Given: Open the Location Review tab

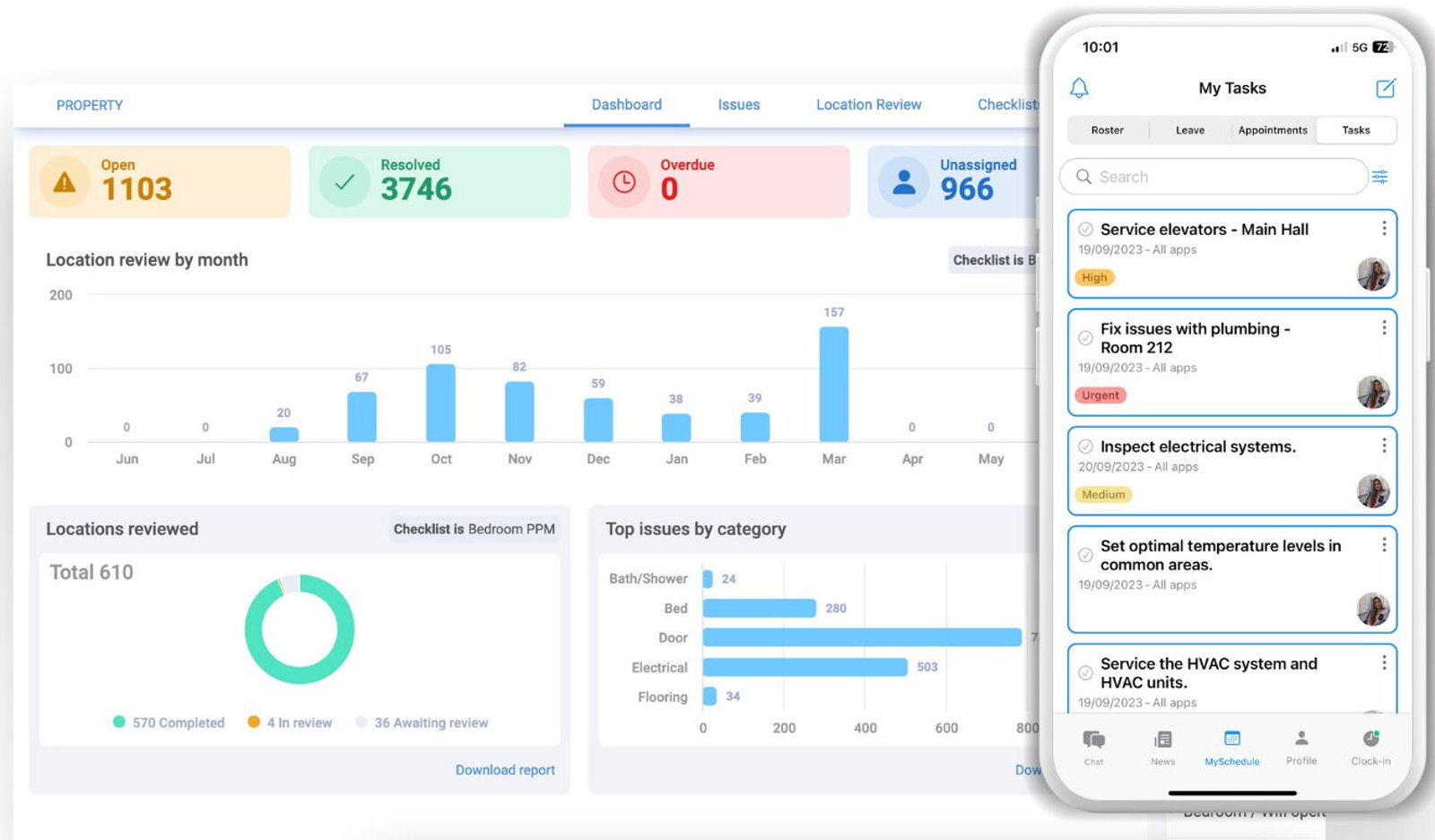Looking at the screenshot, I should tap(868, 105).
